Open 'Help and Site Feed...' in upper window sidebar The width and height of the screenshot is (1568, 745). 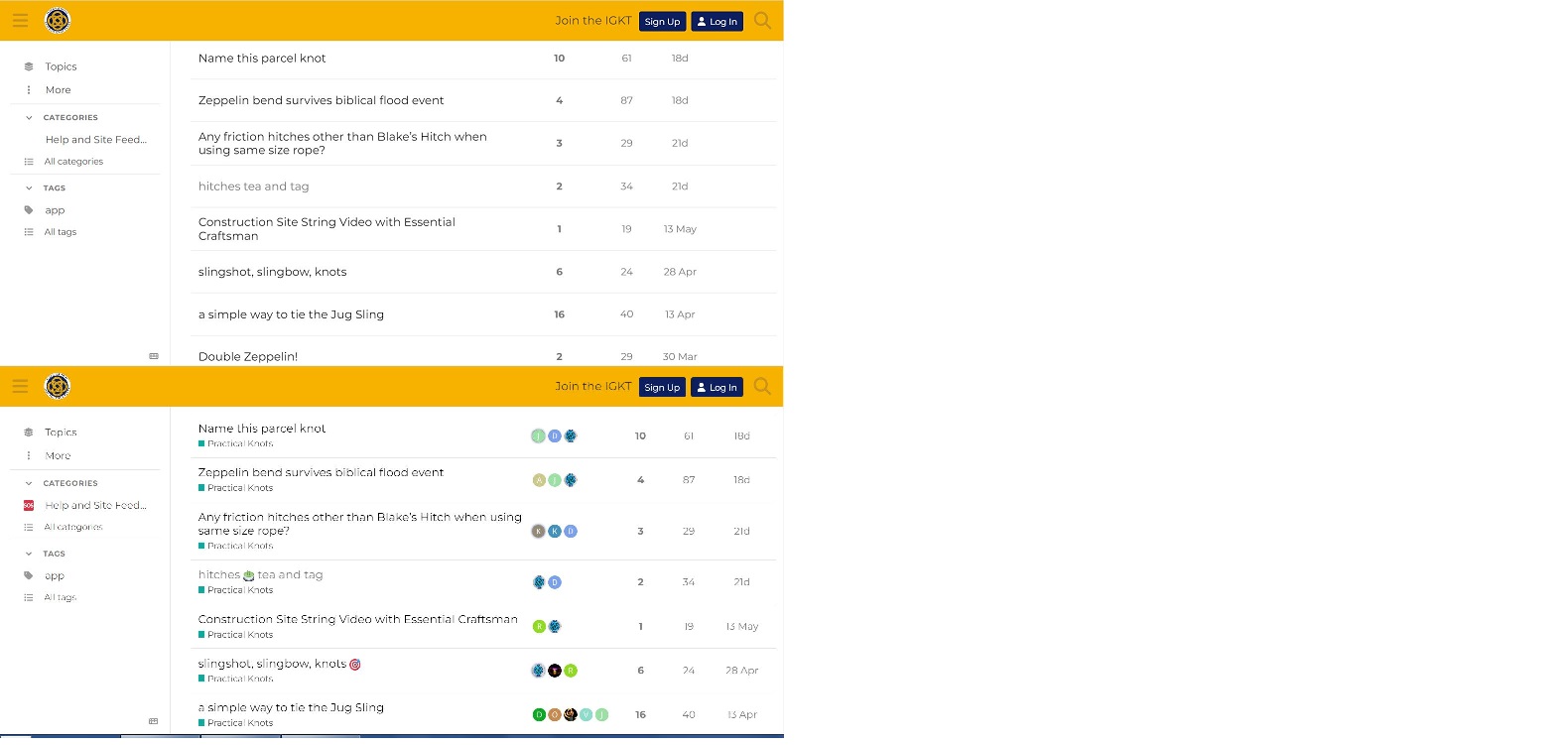coord(95,140)
